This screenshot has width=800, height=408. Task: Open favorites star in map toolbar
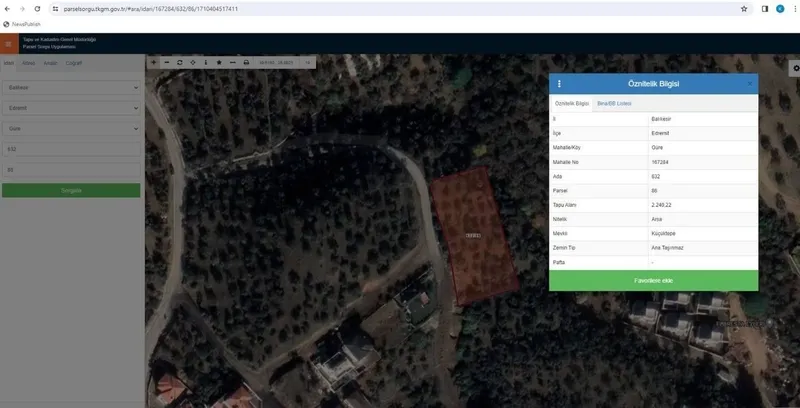(219, 62)
